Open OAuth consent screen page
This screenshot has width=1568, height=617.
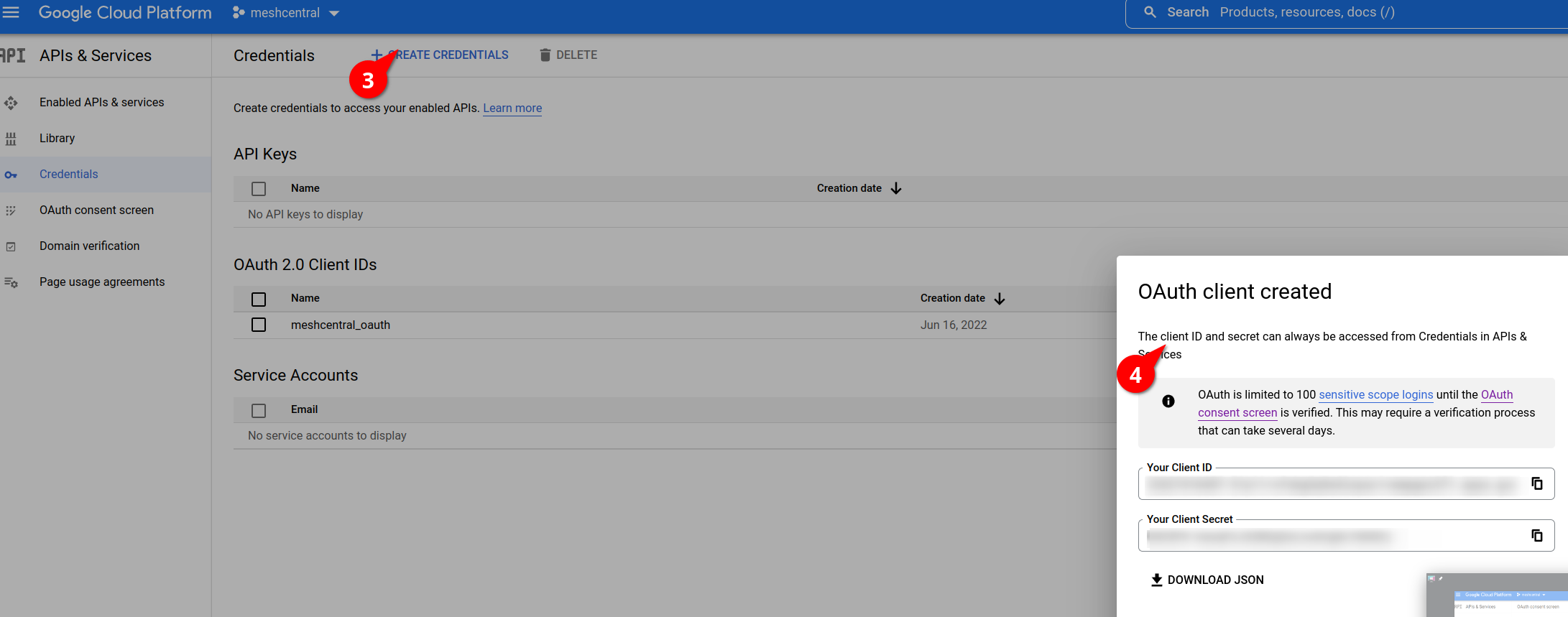coord(96,210)
